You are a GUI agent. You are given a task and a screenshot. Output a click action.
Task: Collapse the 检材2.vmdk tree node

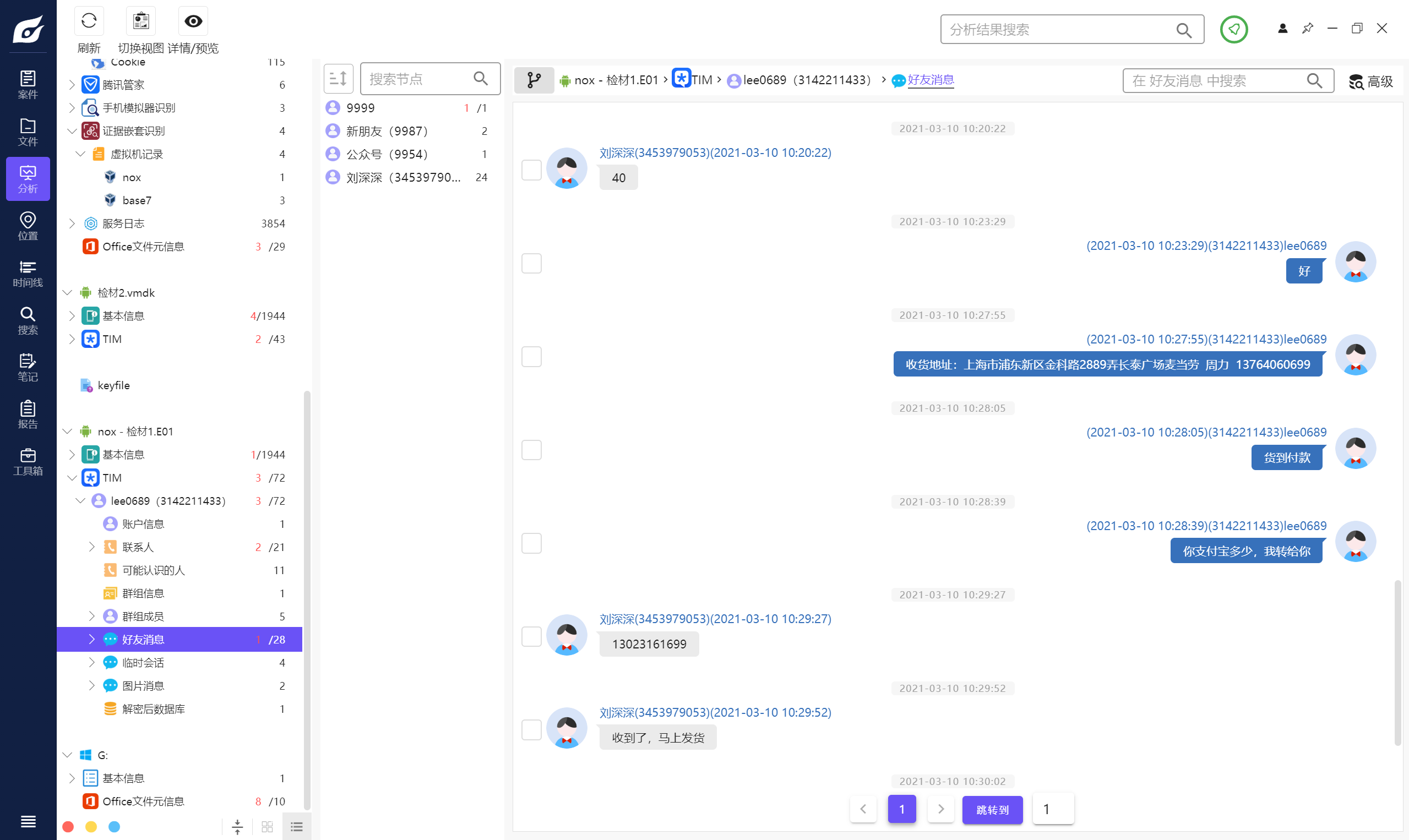[x=67, y=293]
